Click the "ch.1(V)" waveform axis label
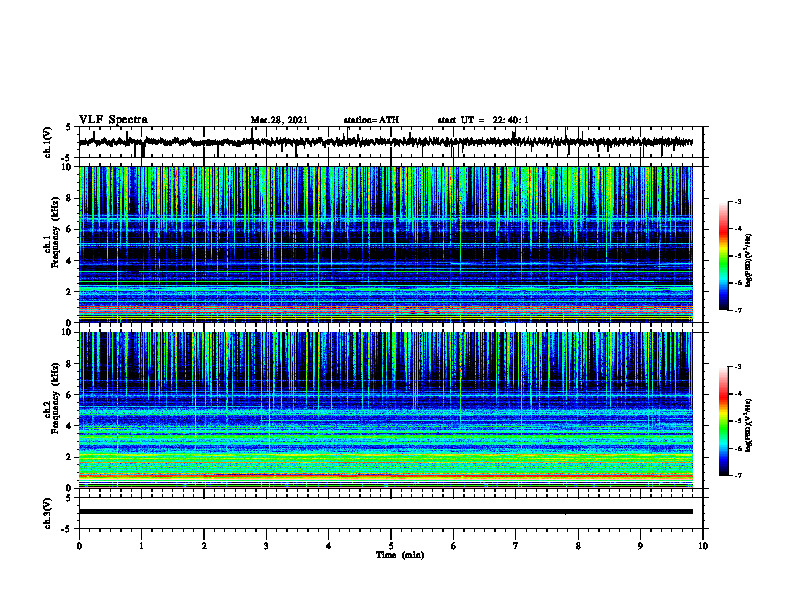The height and width of the screenshot is (612, 792). 48,142
